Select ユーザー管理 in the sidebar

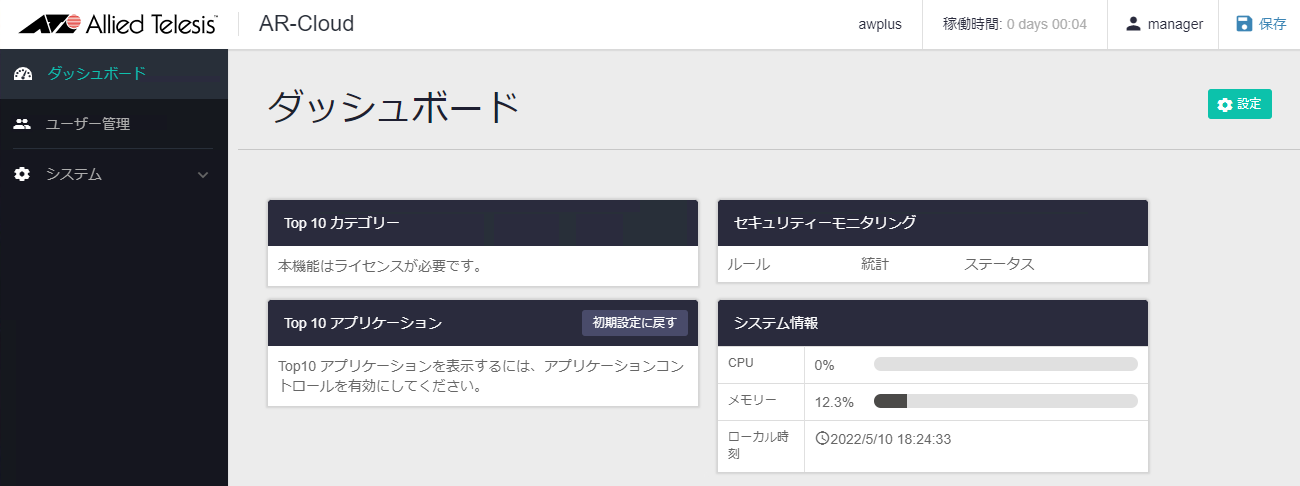point(88,124)
